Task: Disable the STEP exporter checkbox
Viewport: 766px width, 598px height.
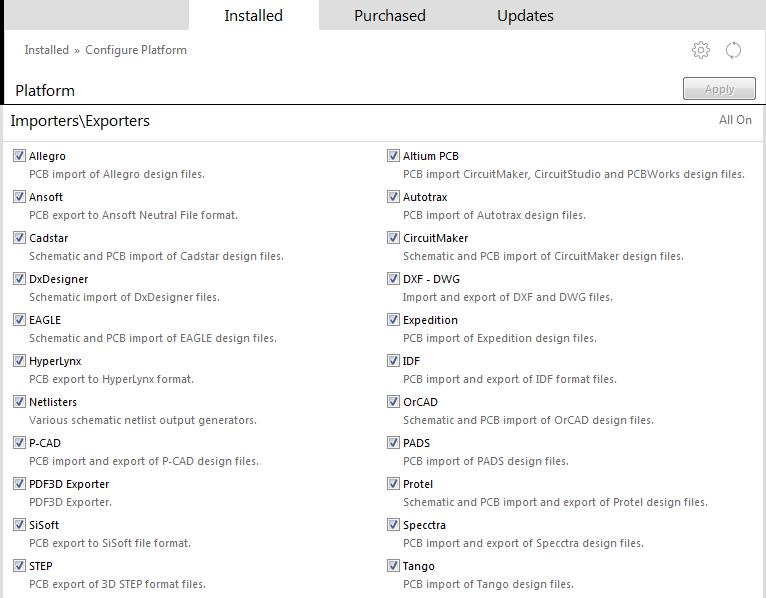Action: tap(19, 566)
